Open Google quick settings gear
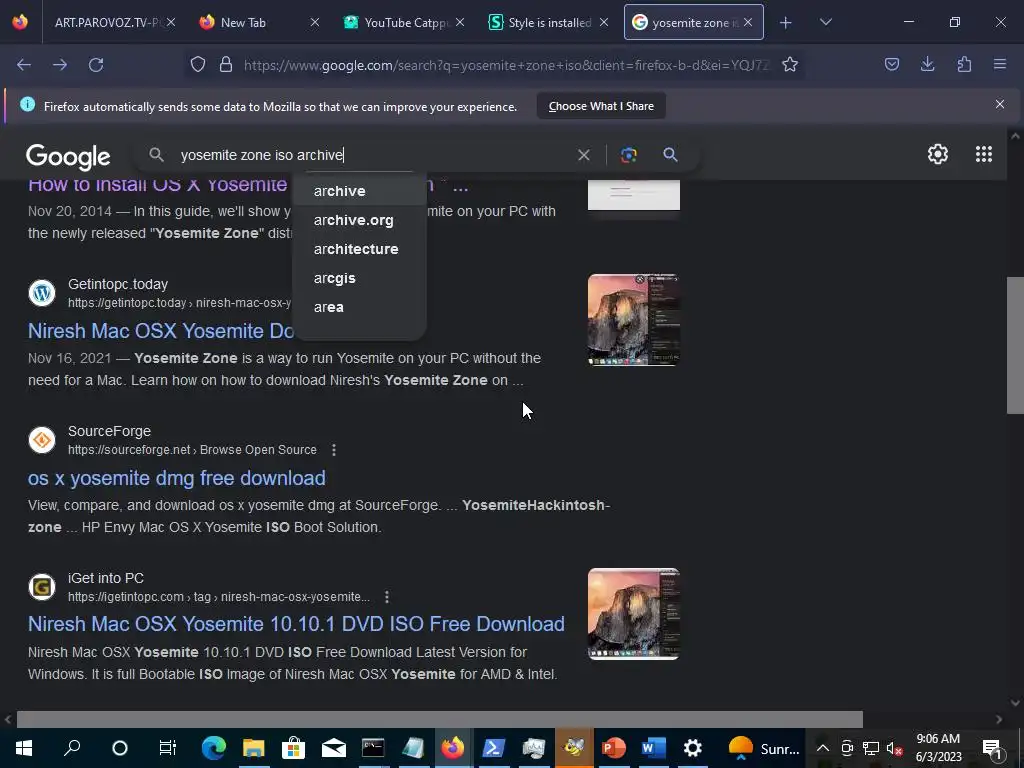 click(x=938, y=154)
